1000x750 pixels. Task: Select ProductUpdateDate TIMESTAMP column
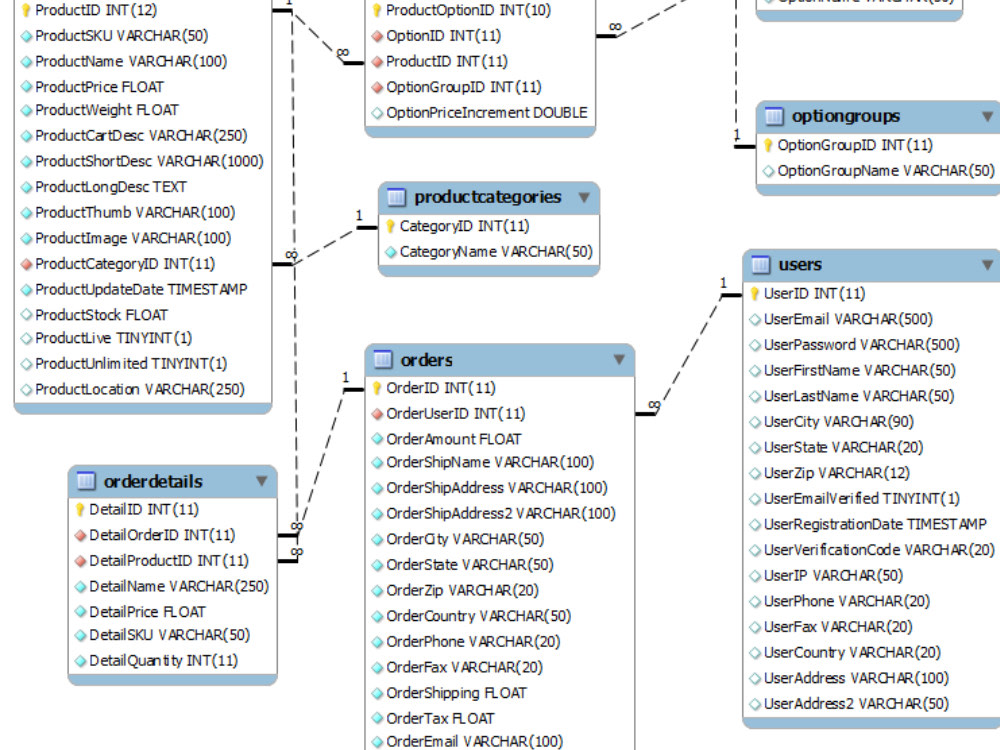click(x=141, y=290)
